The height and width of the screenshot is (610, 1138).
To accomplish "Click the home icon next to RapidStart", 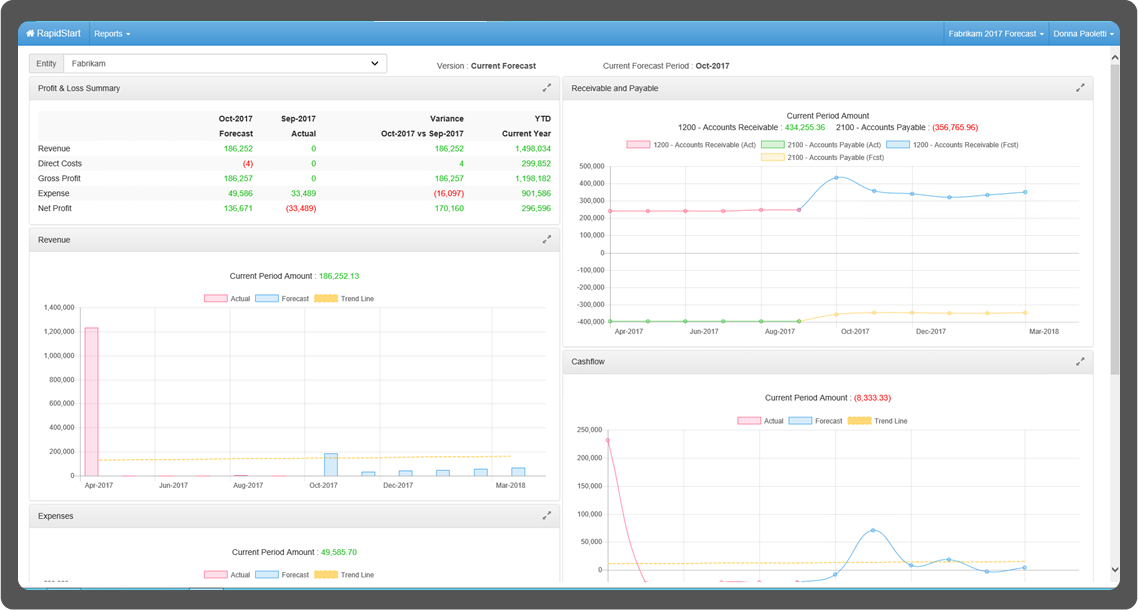I will point(30,32).
